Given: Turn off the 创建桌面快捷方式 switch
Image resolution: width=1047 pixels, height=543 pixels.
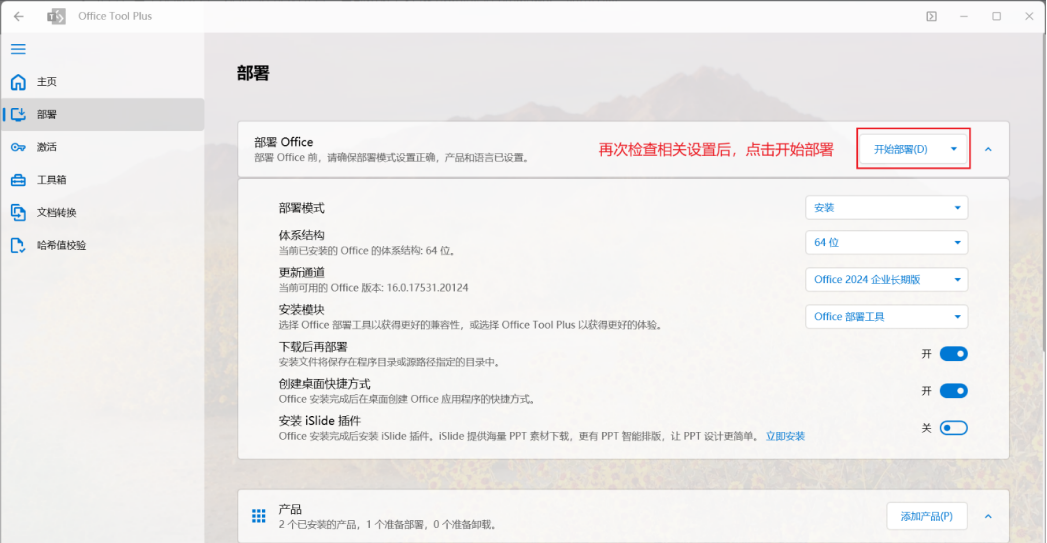Looking at the screenshot, I should click(x=954, y=391).
